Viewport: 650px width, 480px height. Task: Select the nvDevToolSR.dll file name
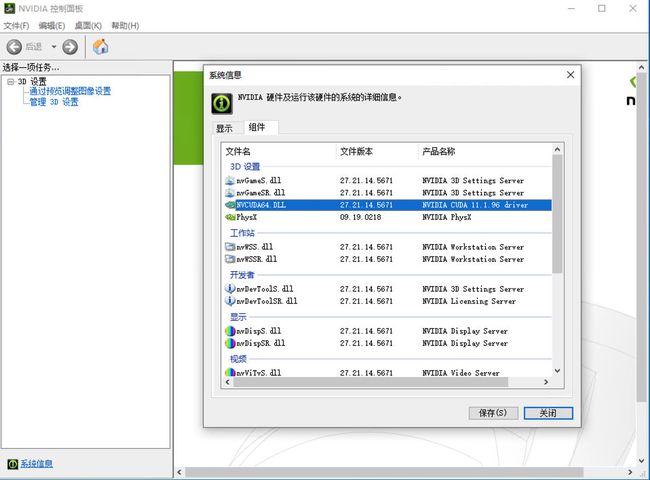267,301
